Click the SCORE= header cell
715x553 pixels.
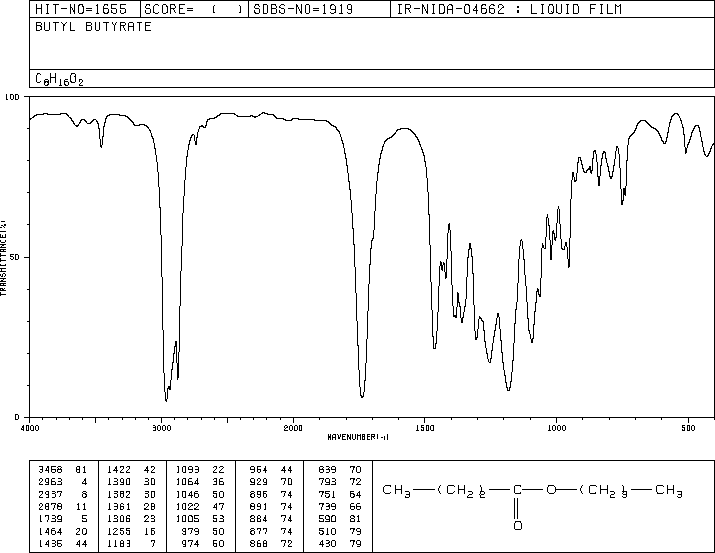(x=194, y=9)
